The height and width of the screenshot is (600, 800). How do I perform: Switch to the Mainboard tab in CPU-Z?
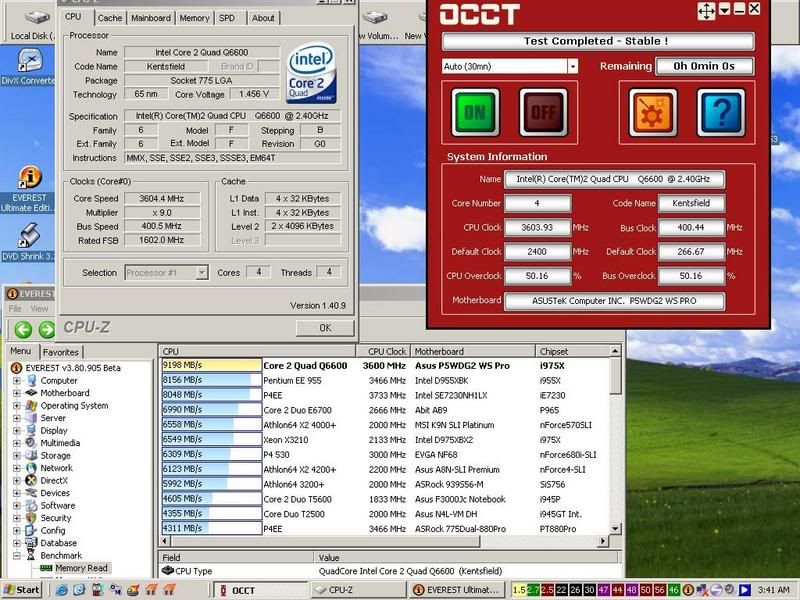tap(151, 18)
